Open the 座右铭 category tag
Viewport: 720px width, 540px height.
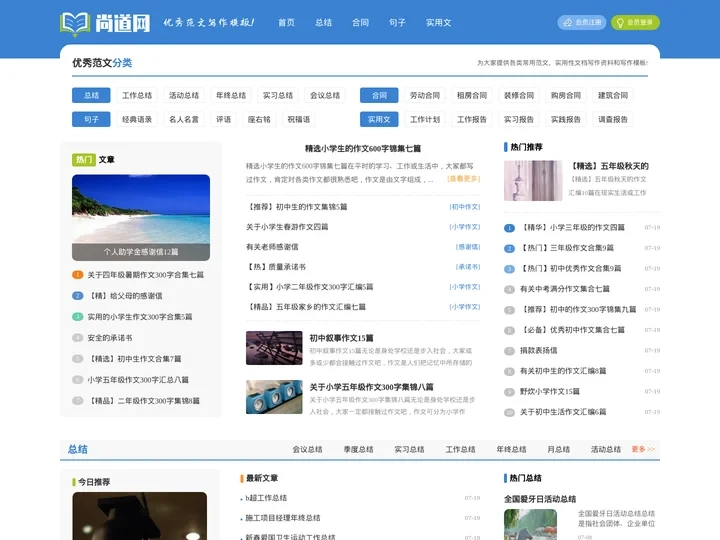coord(259,119)
